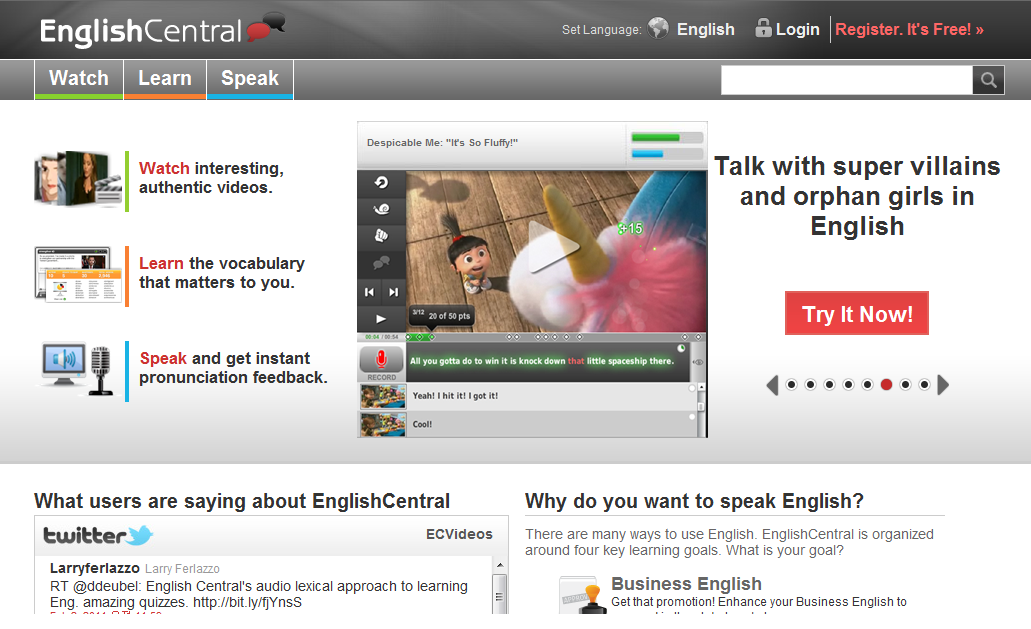
Task: Select the fourth carousel dot
Action: [849, 384]
